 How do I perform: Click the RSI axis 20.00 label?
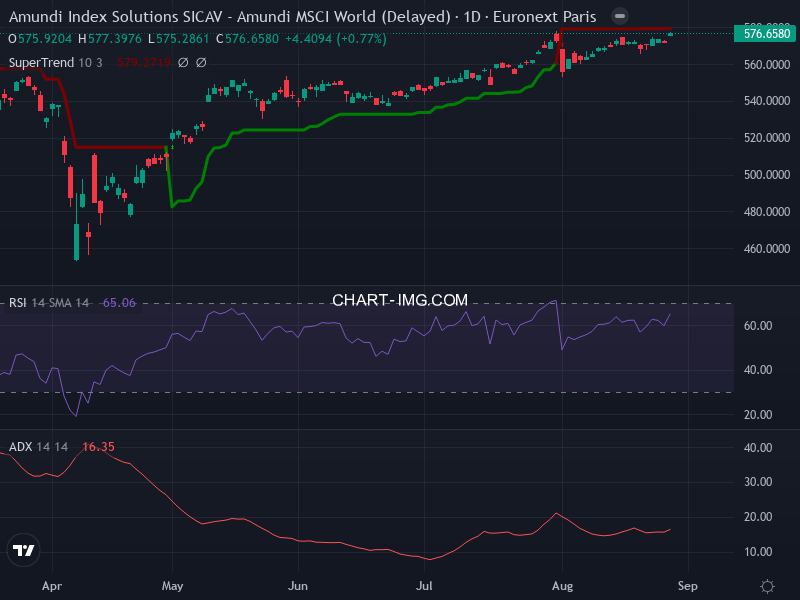click(x=758, y=415)
